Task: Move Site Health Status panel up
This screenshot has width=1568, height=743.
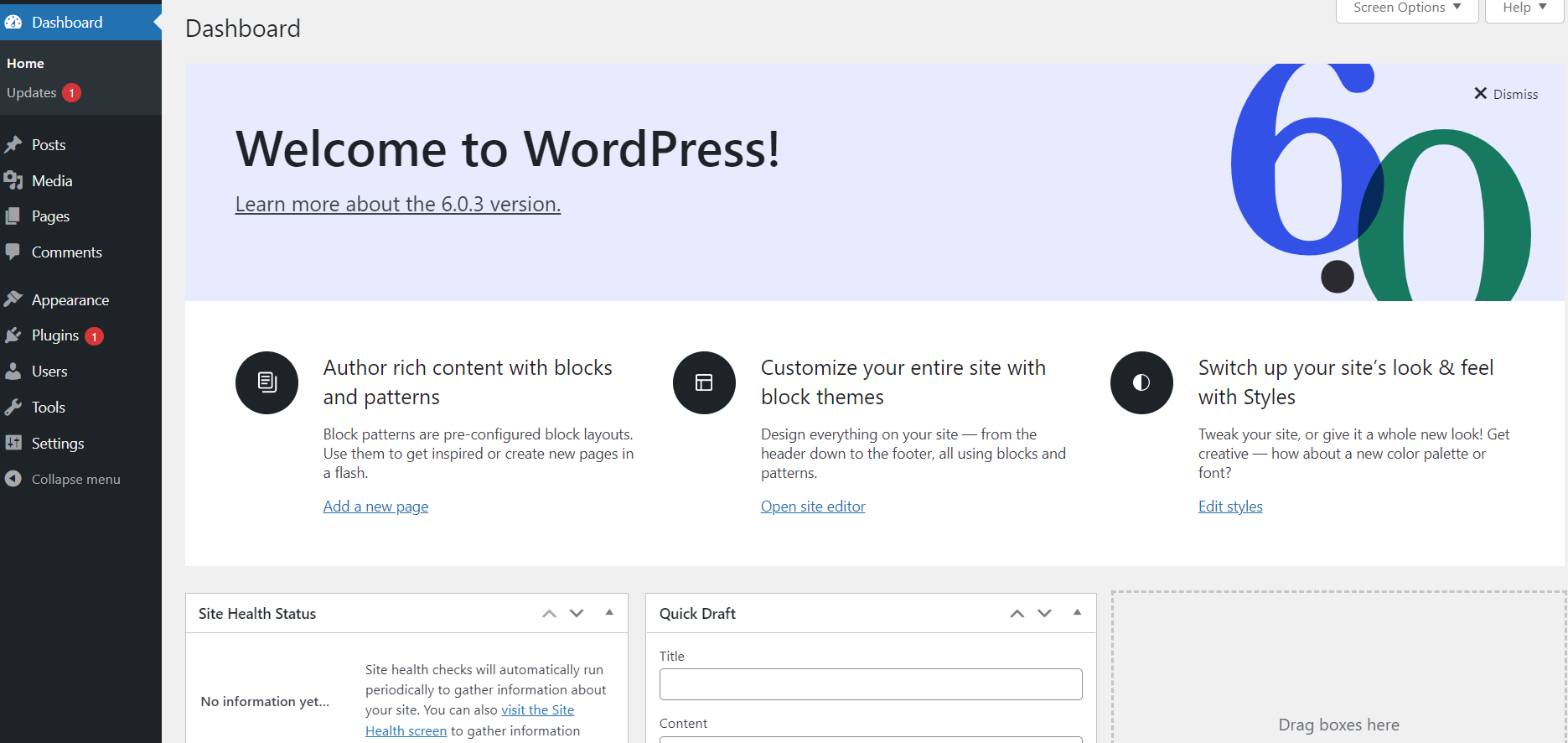Action: point(549,614)
